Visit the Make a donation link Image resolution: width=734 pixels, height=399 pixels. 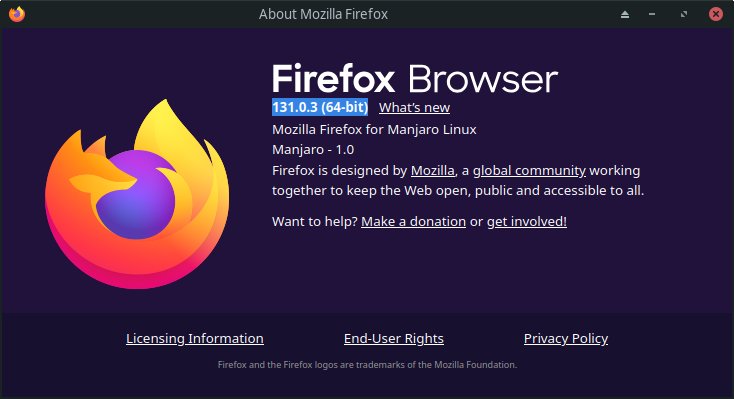(413, 222)
